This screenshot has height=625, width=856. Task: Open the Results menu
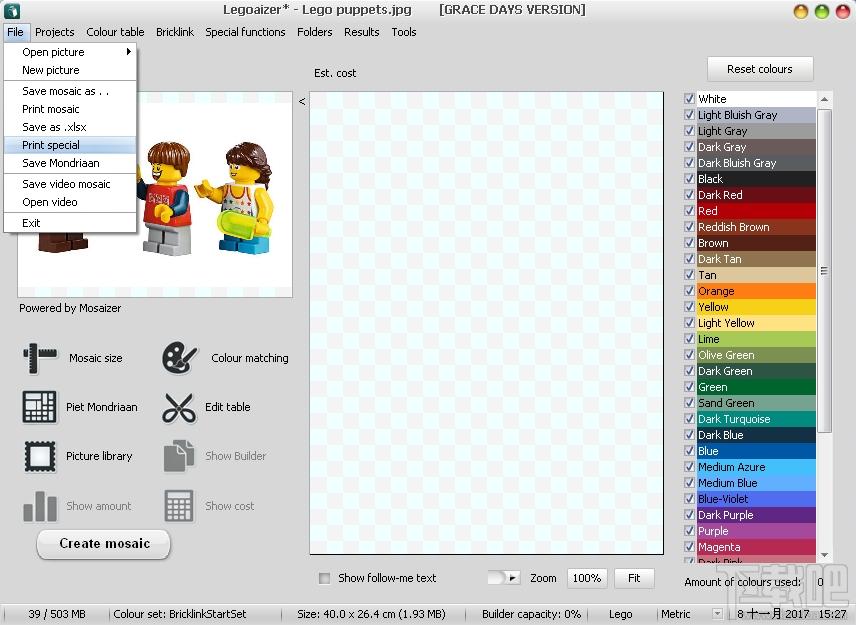361,32
